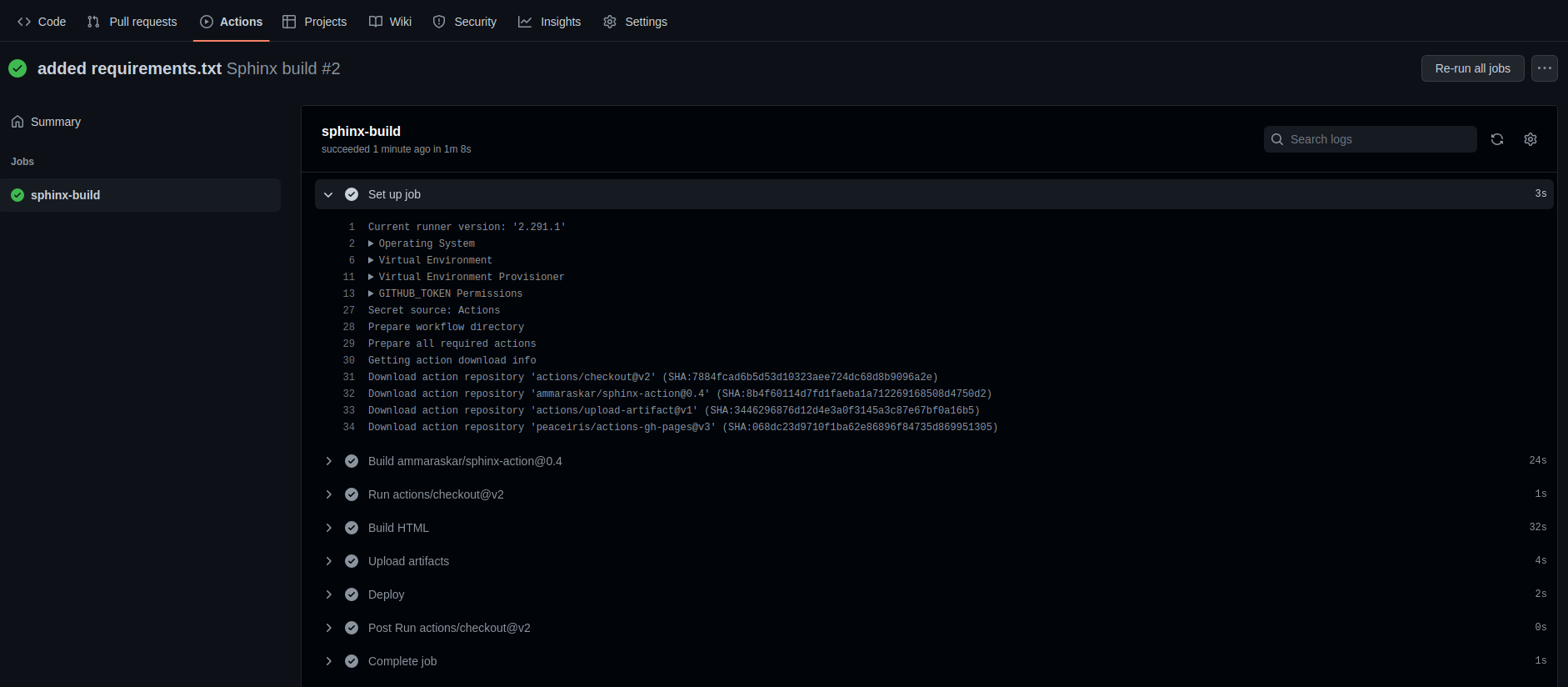Click the sphinx-build panel heading
1568x687 pixels.
361,131
